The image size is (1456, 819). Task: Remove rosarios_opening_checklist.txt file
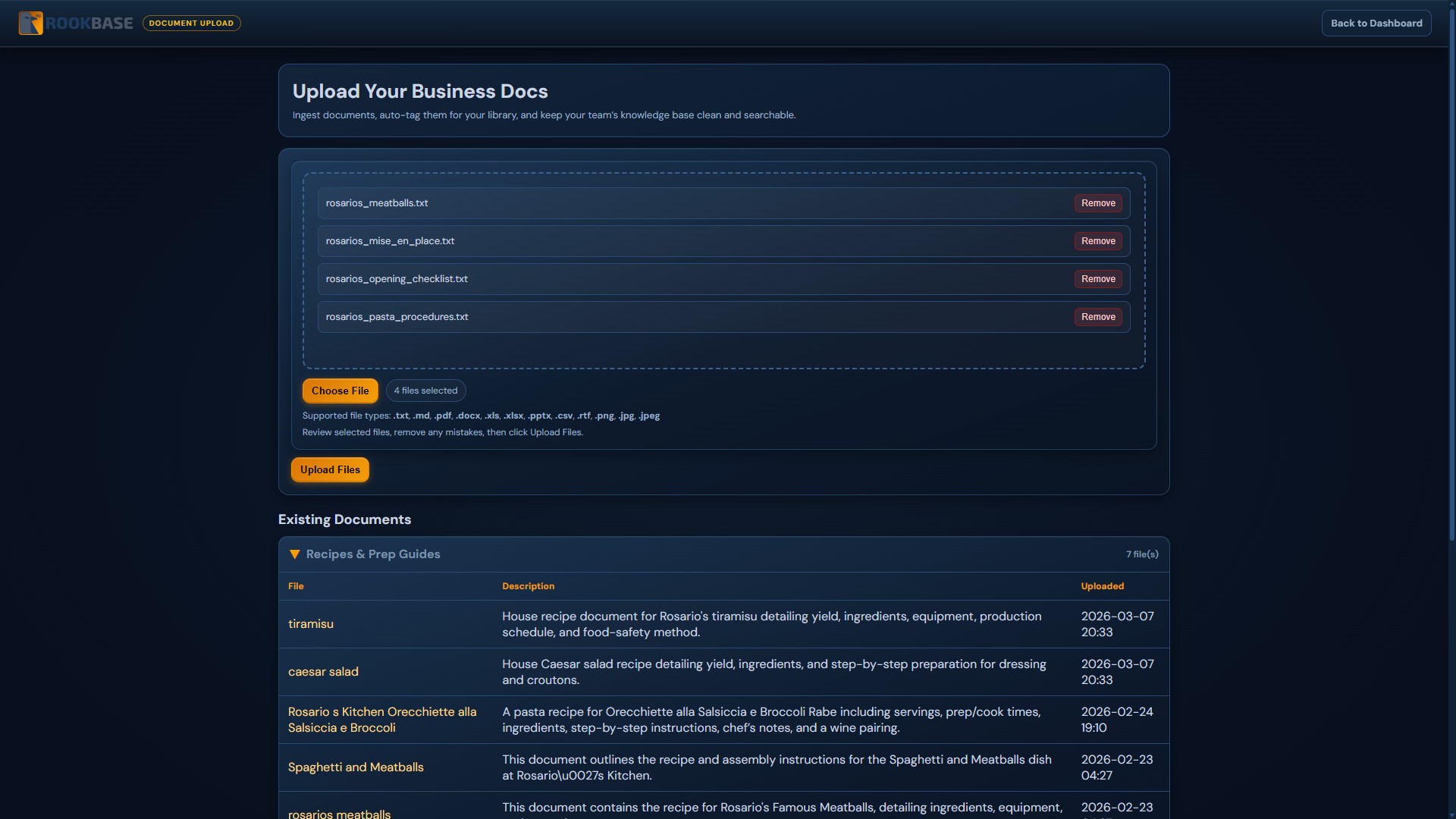coord(1097,279)
